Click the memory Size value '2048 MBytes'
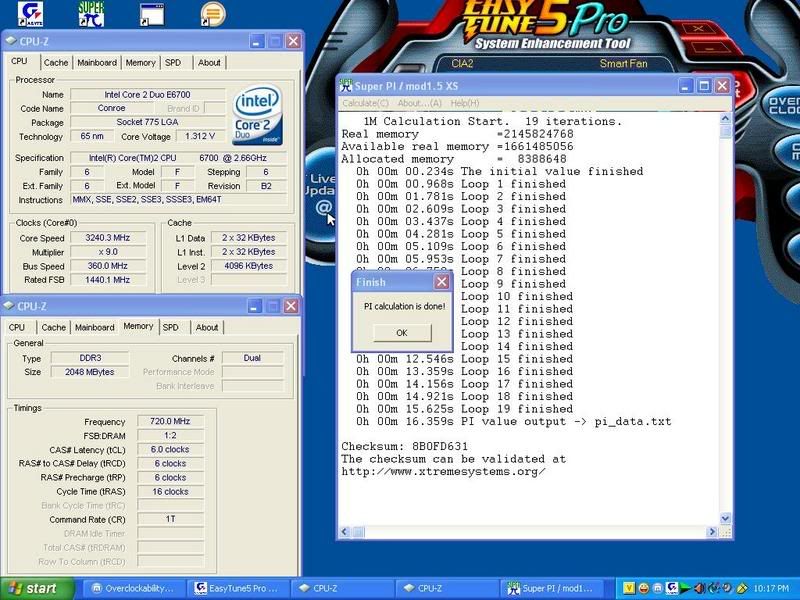This screenshot has width=800, height=600. click(x=90, y=372)
